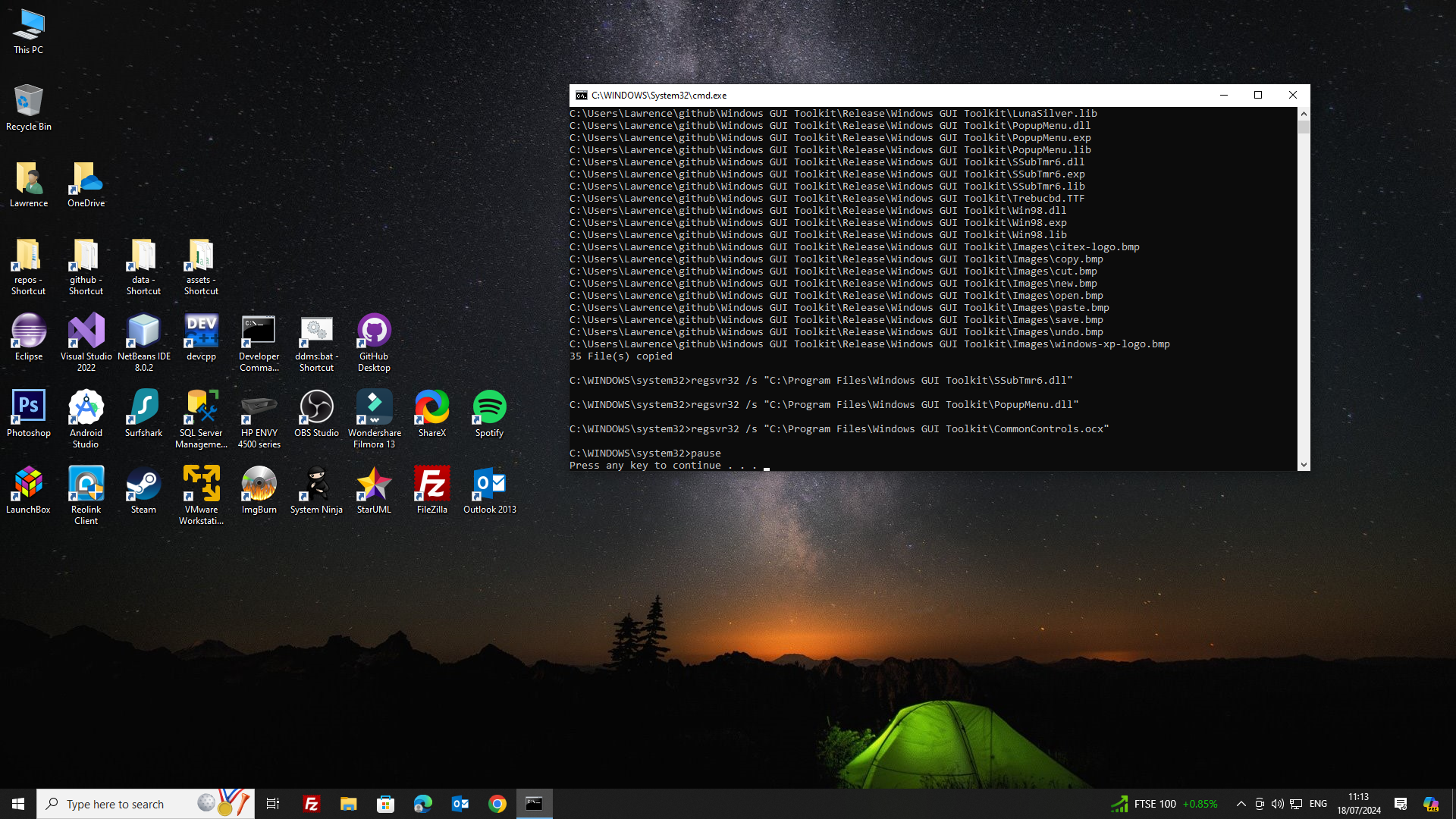Click the ShareX desktop icon
Viewport: 1456px width, 819px height.
coord(431,407)
